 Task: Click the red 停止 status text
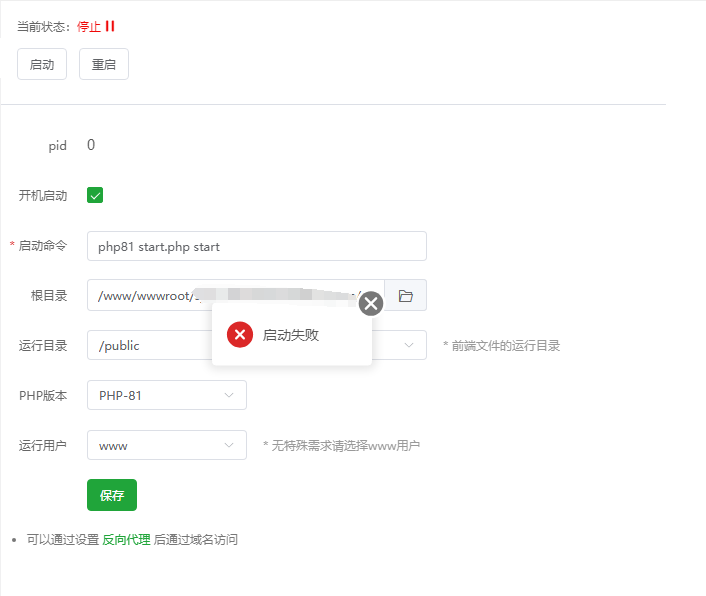point(89,27)
